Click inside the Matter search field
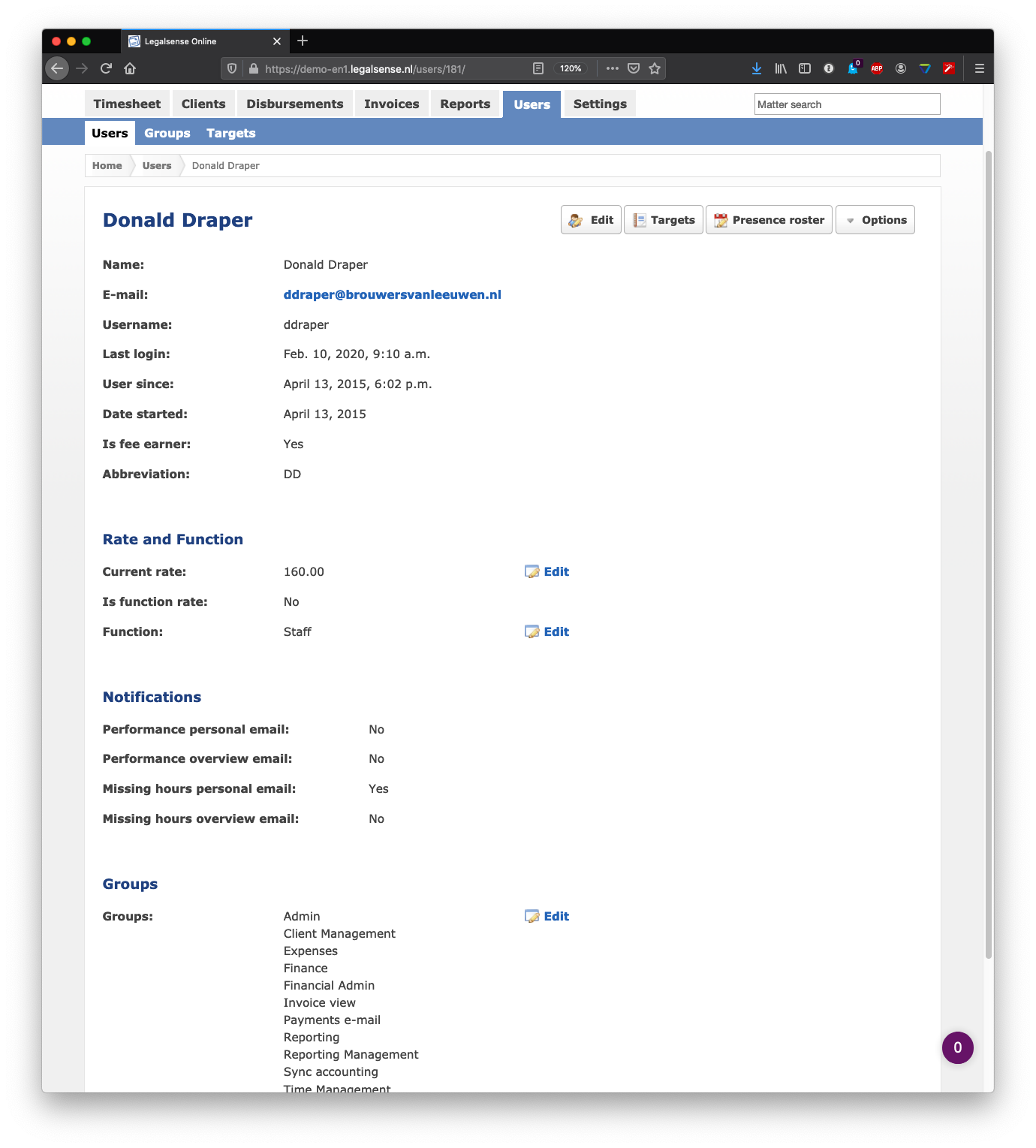The image size is (1036, 1148). coord(847,104)
